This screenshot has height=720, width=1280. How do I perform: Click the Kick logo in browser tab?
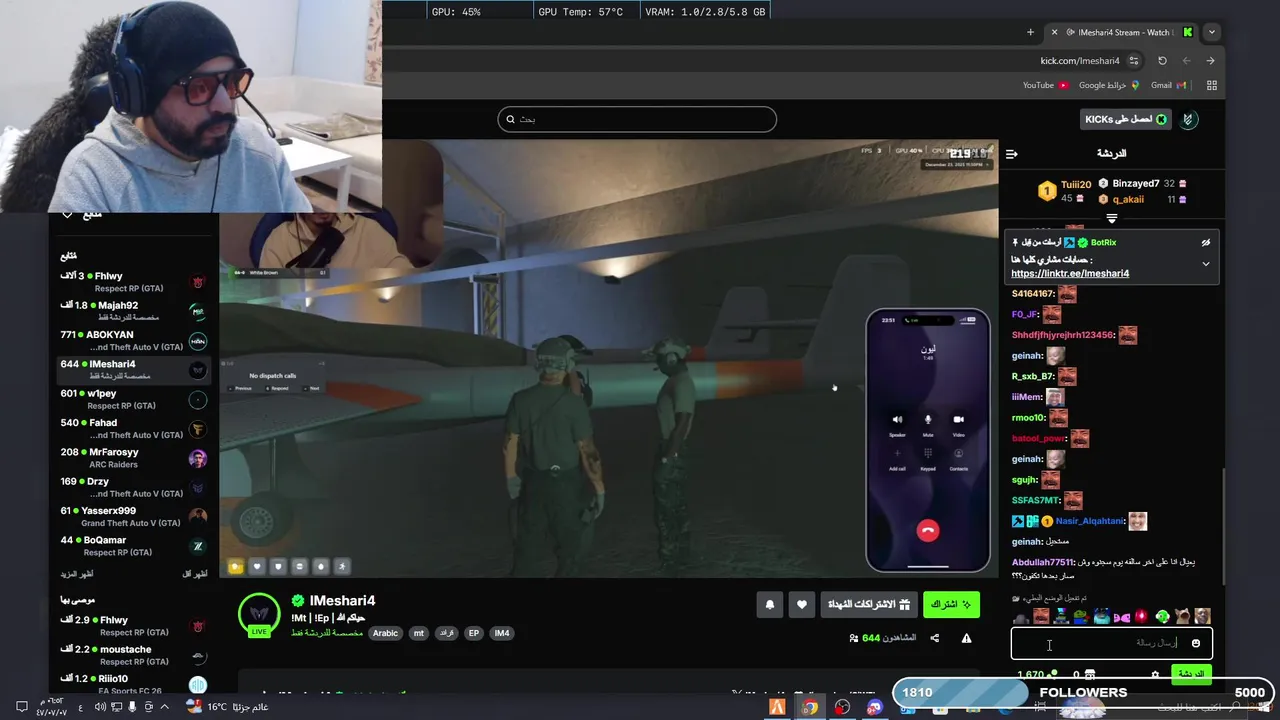[1187, 32]
